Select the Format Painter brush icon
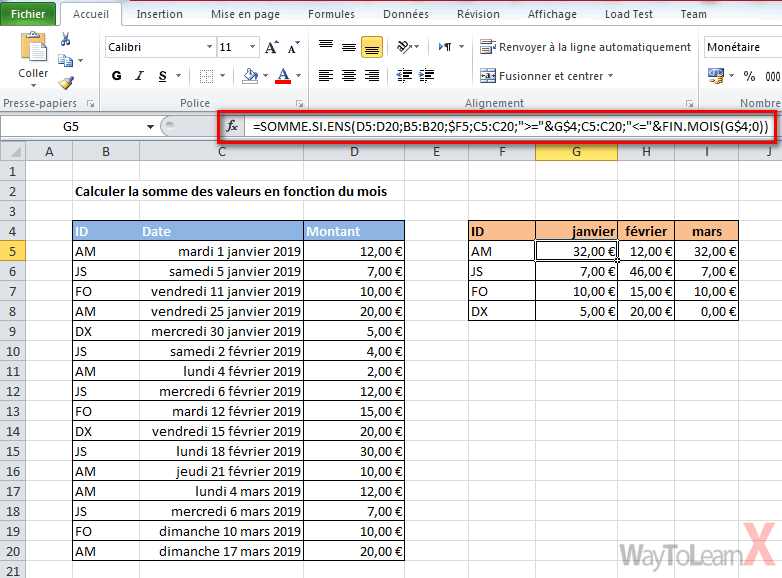Screen dimensions: 782x578 (66, 82)
